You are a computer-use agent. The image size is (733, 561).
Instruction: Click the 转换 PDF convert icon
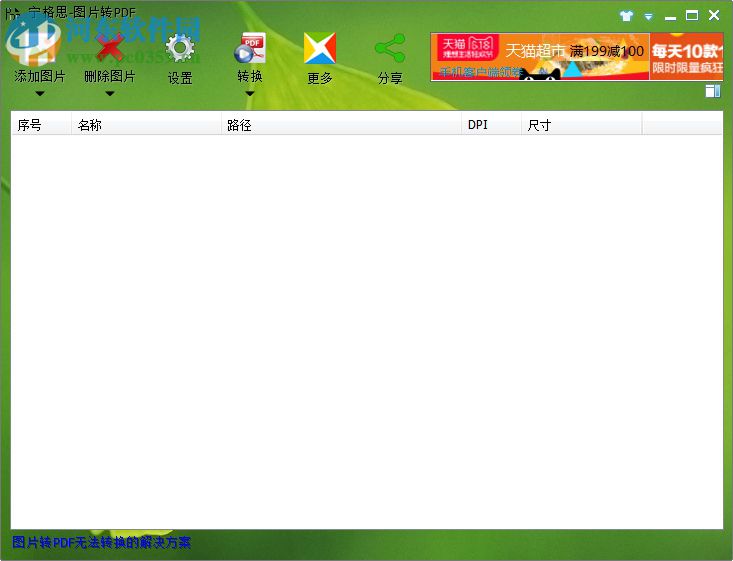pyautogui.click(x=250, y=48)
